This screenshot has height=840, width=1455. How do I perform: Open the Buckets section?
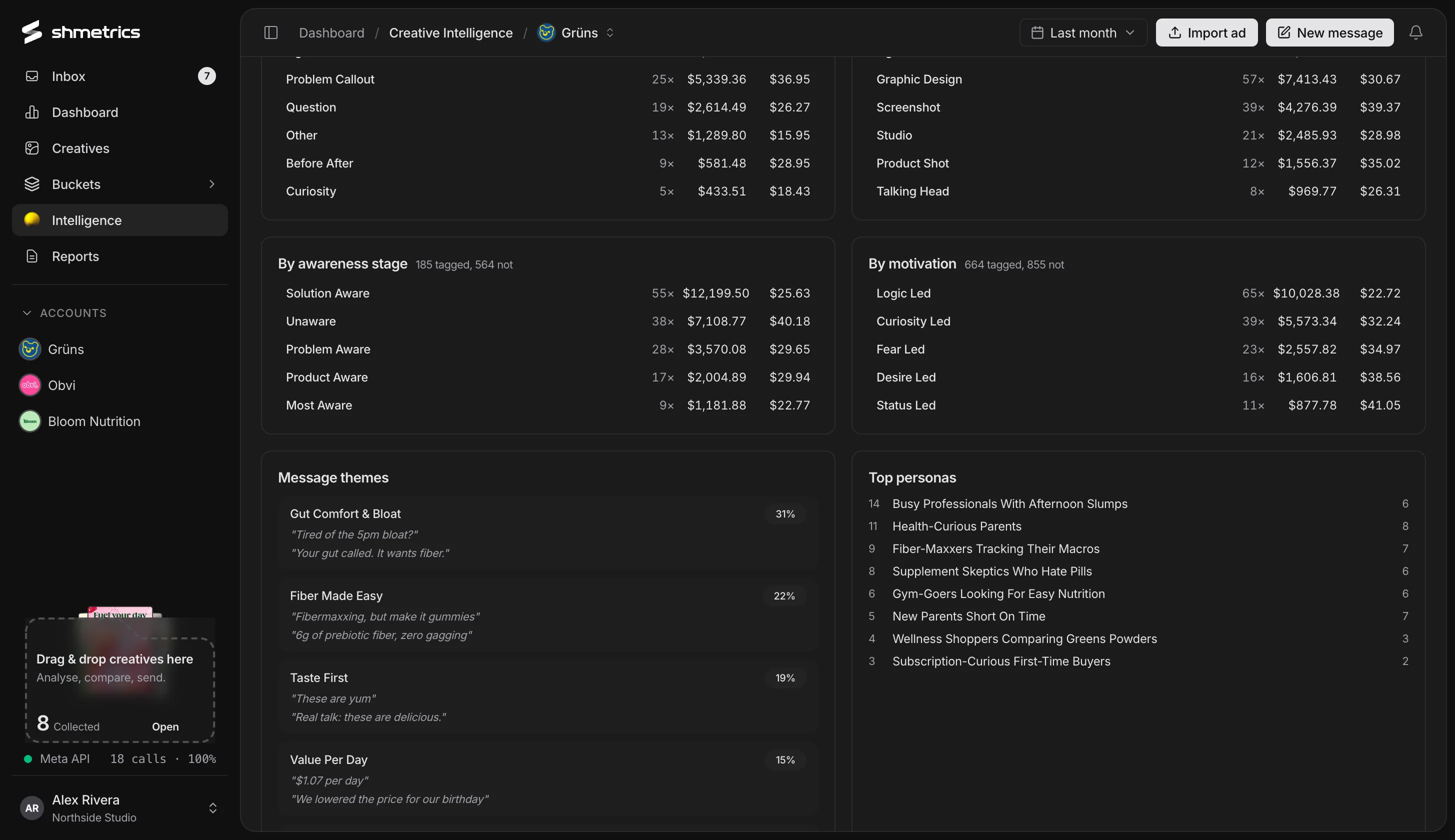120,184
